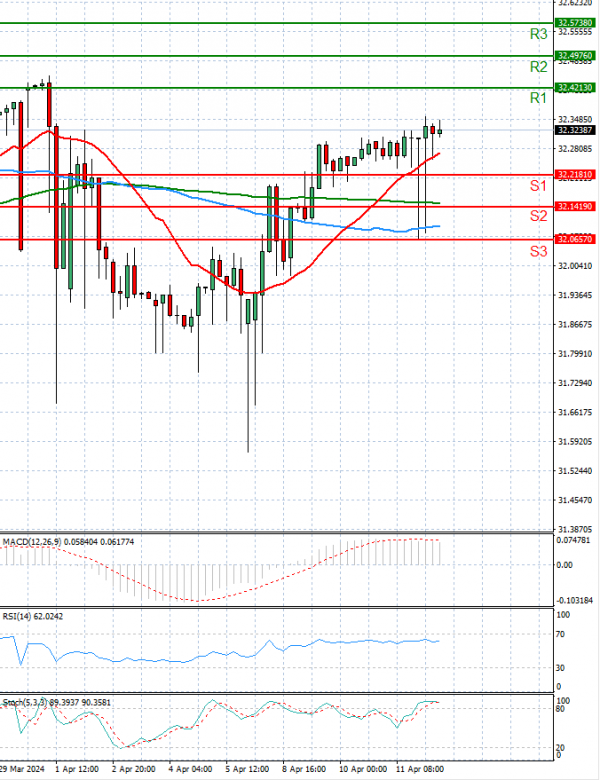Image resolution: width=600 pixels, height=780 pixels.
Task: Click the RSI 70 level value
Action: coord(560,634)
